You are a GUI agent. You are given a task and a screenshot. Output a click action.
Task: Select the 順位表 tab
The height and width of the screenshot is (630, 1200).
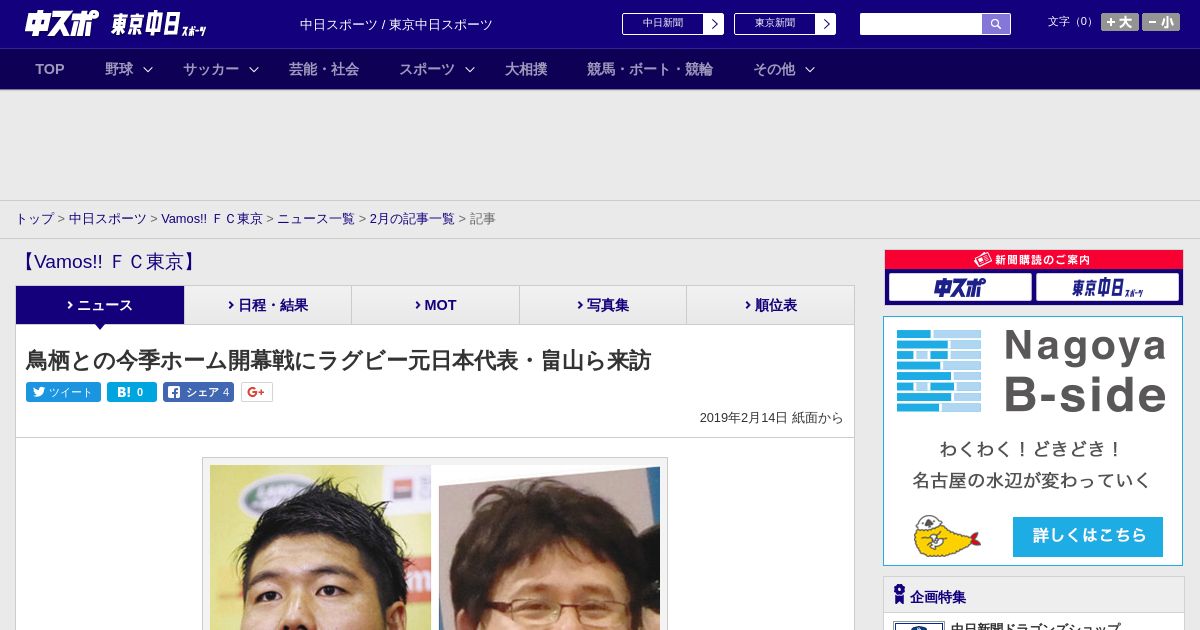771,305
